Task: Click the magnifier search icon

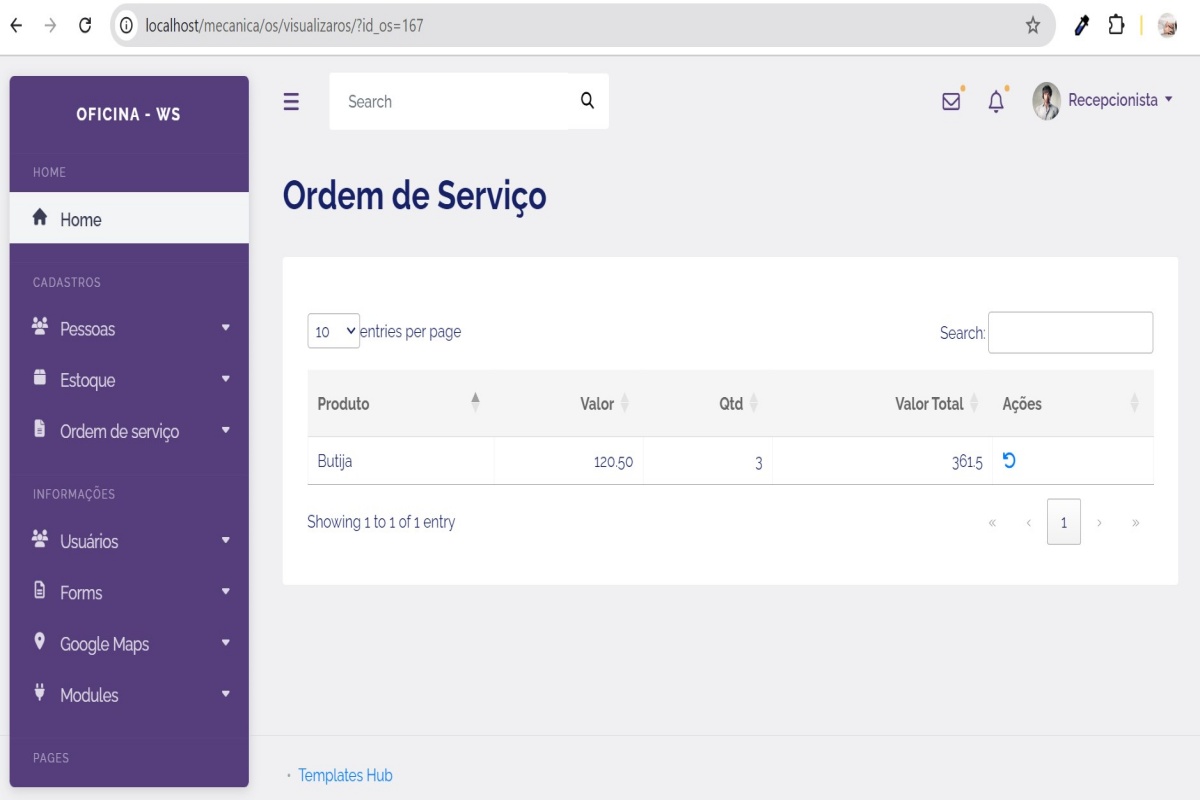Action: tap(587, 101)
